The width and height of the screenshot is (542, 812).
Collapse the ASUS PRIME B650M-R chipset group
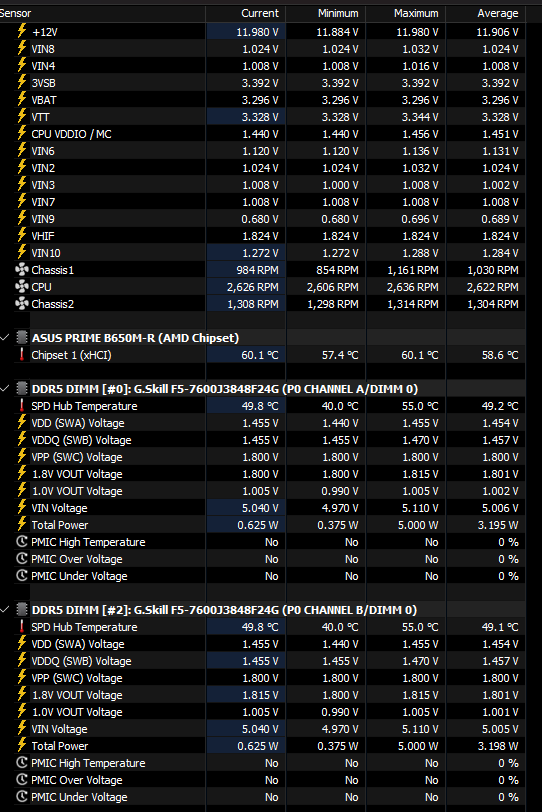5,338
